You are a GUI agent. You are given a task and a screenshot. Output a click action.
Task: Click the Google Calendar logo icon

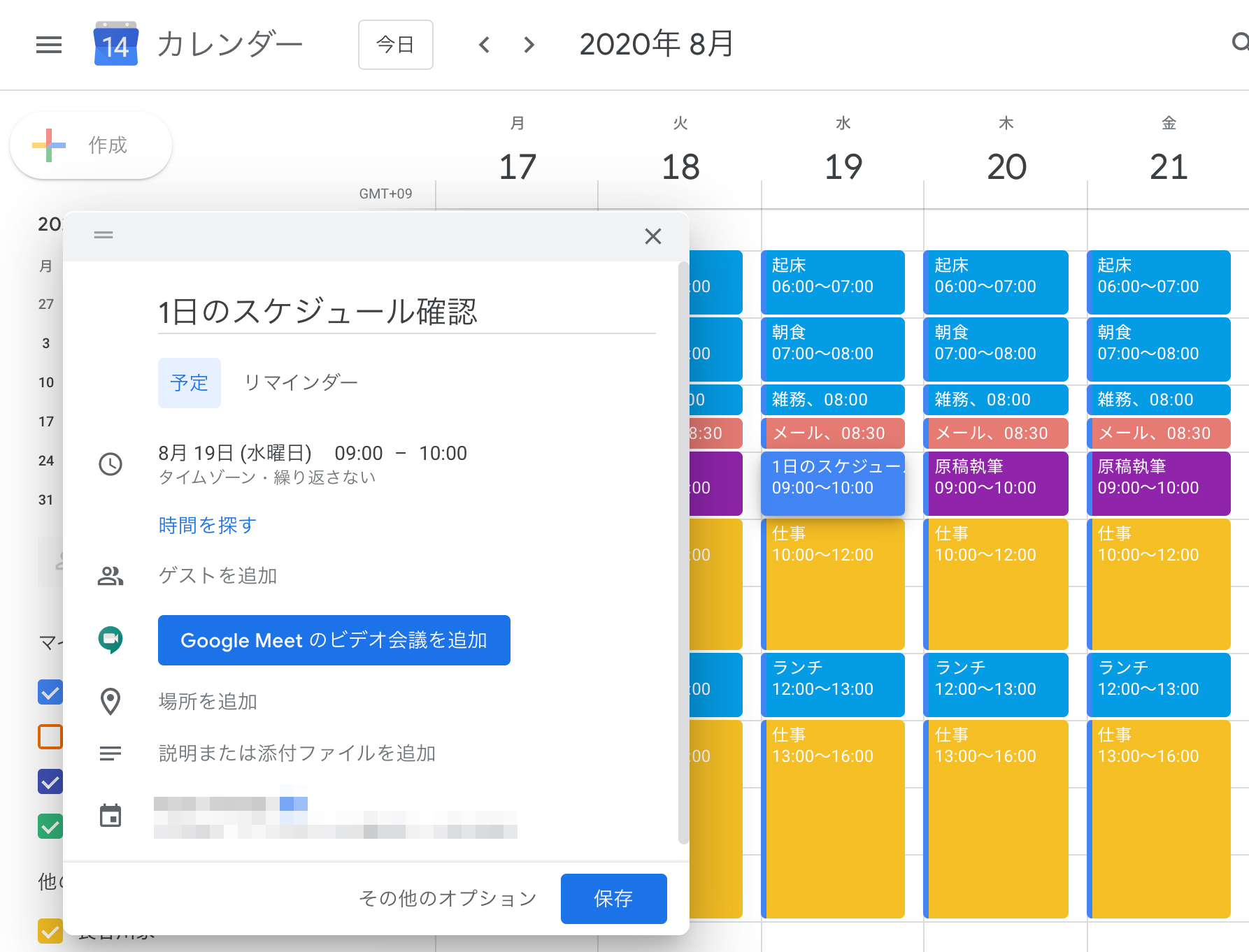(115, 45)
